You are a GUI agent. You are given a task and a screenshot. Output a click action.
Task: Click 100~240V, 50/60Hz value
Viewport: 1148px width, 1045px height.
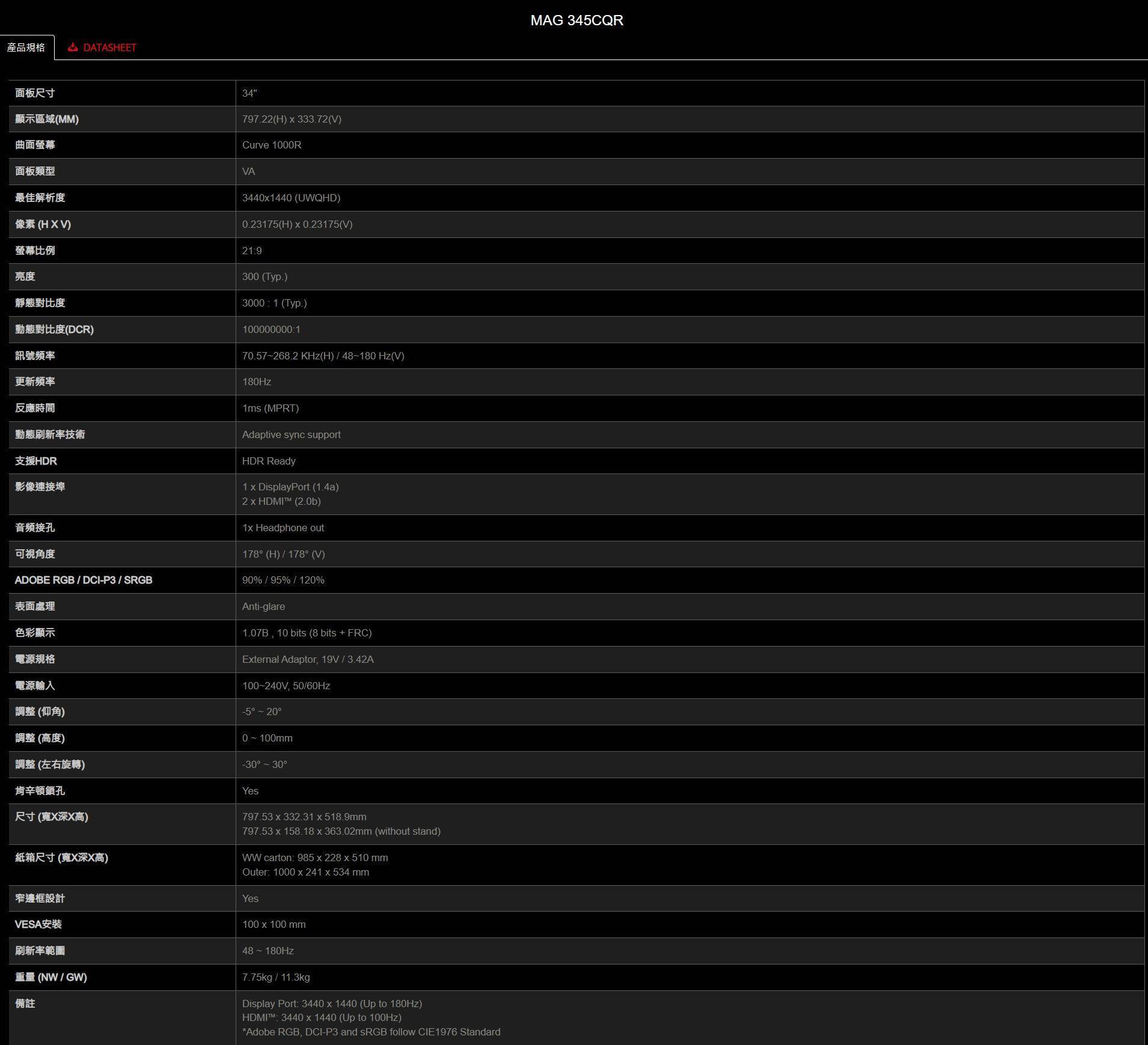point(286,686)
